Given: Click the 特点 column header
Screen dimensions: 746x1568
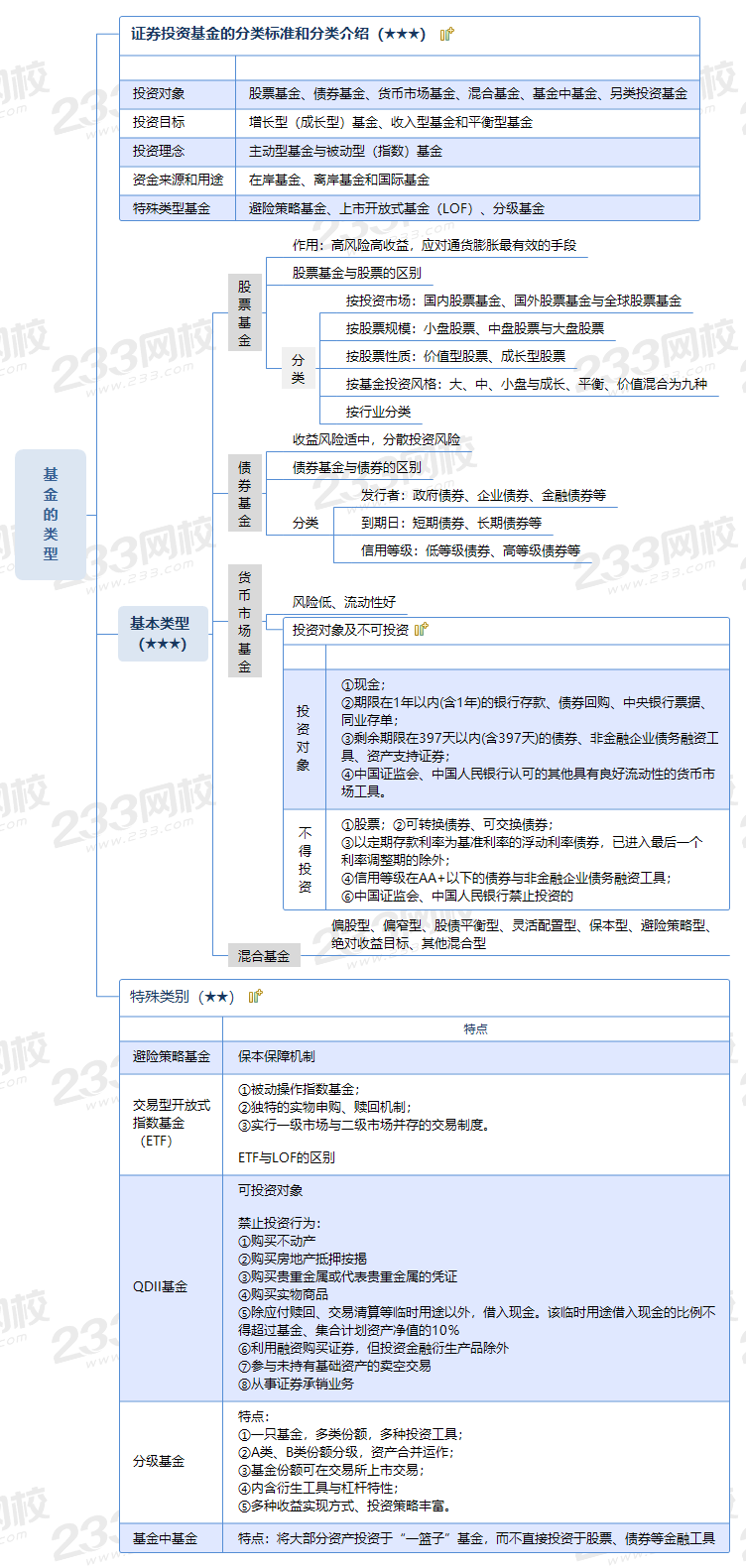Looking at the screenshot, I should click(x=475, y=1029).
